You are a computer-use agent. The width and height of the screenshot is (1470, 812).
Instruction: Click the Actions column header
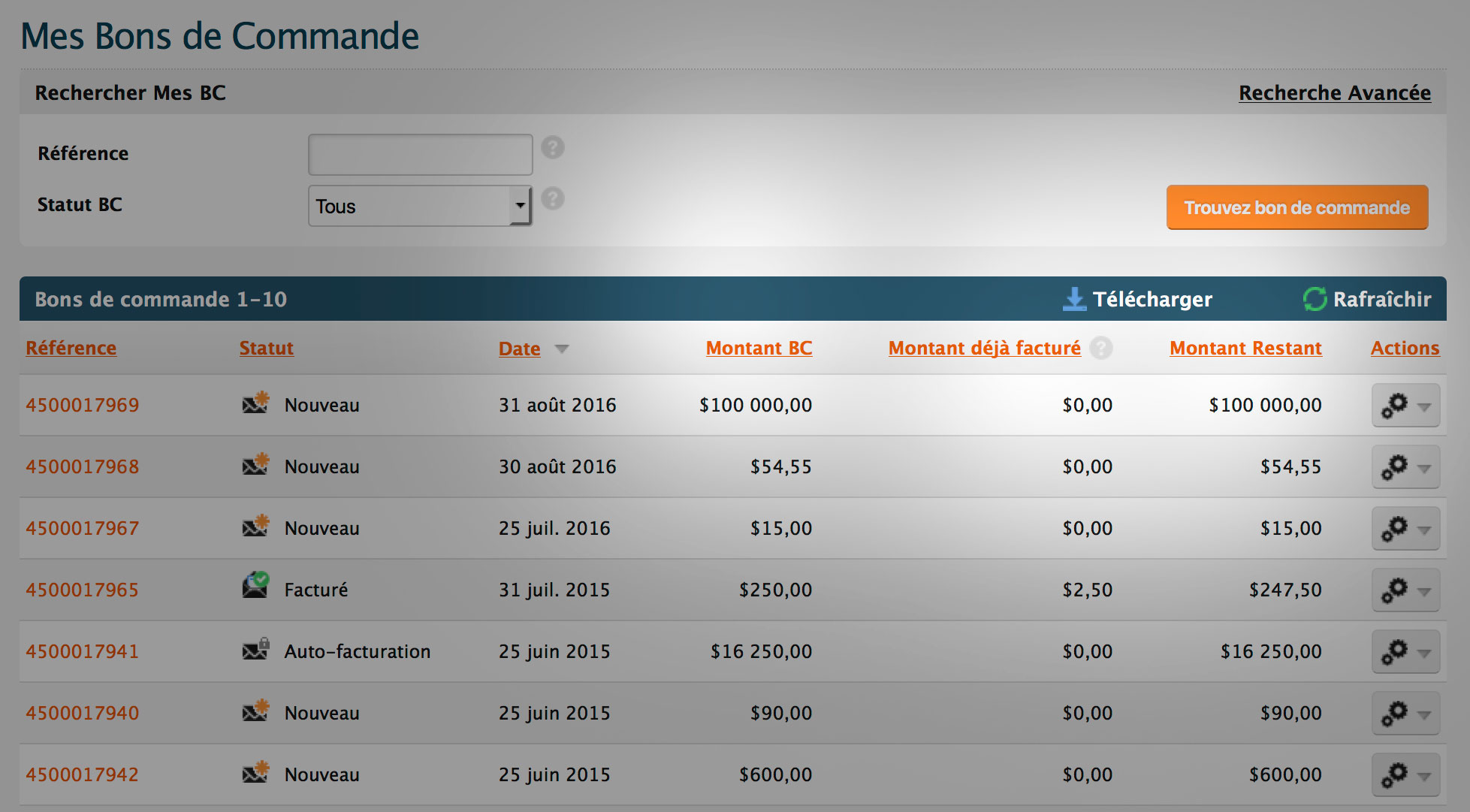click(1405, 348)
